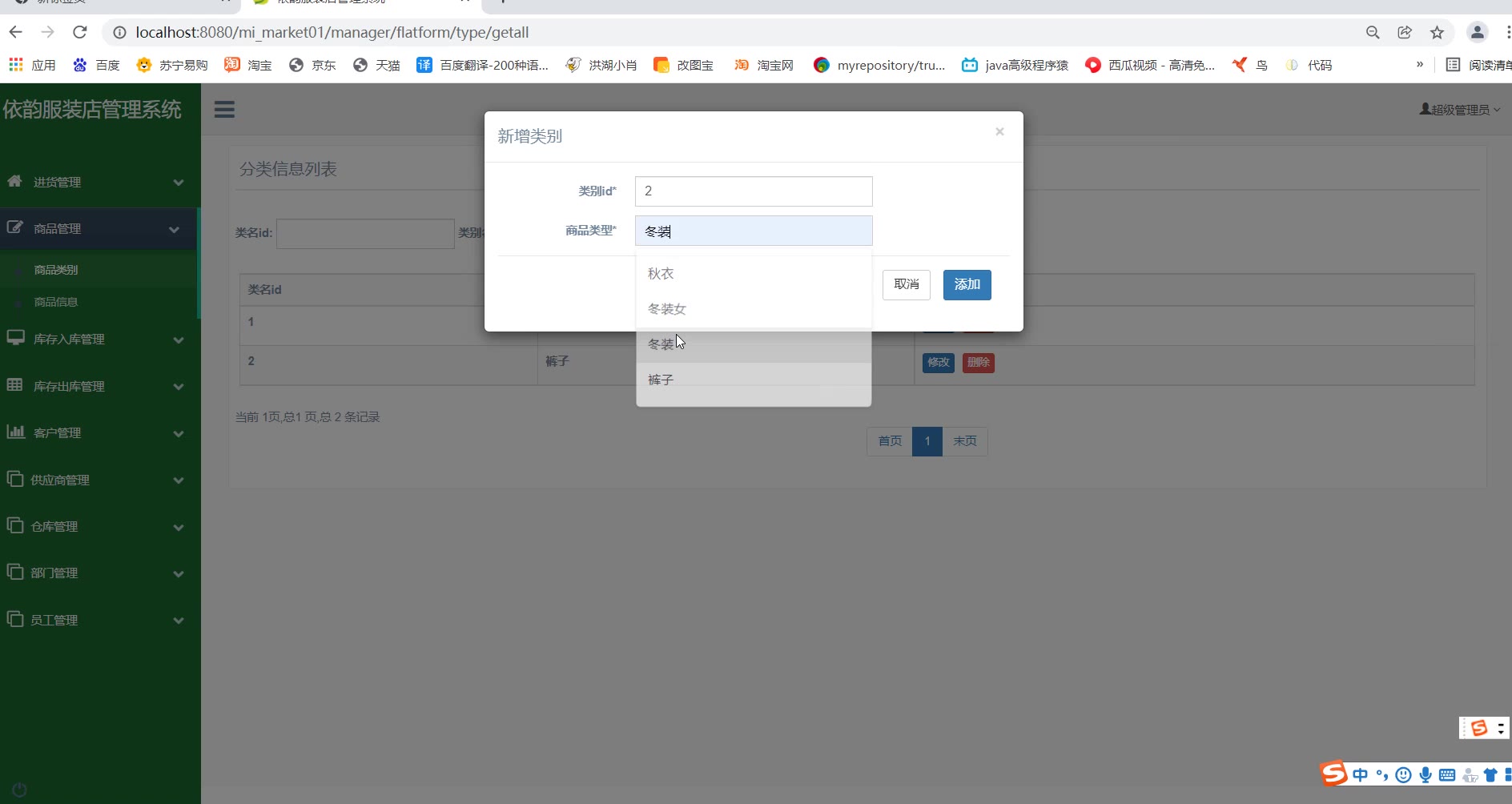This screenshot has width=1512, height=804.
Task: Choose 冬装 from the autocomplete suggestions
Action: coord(754,344)
